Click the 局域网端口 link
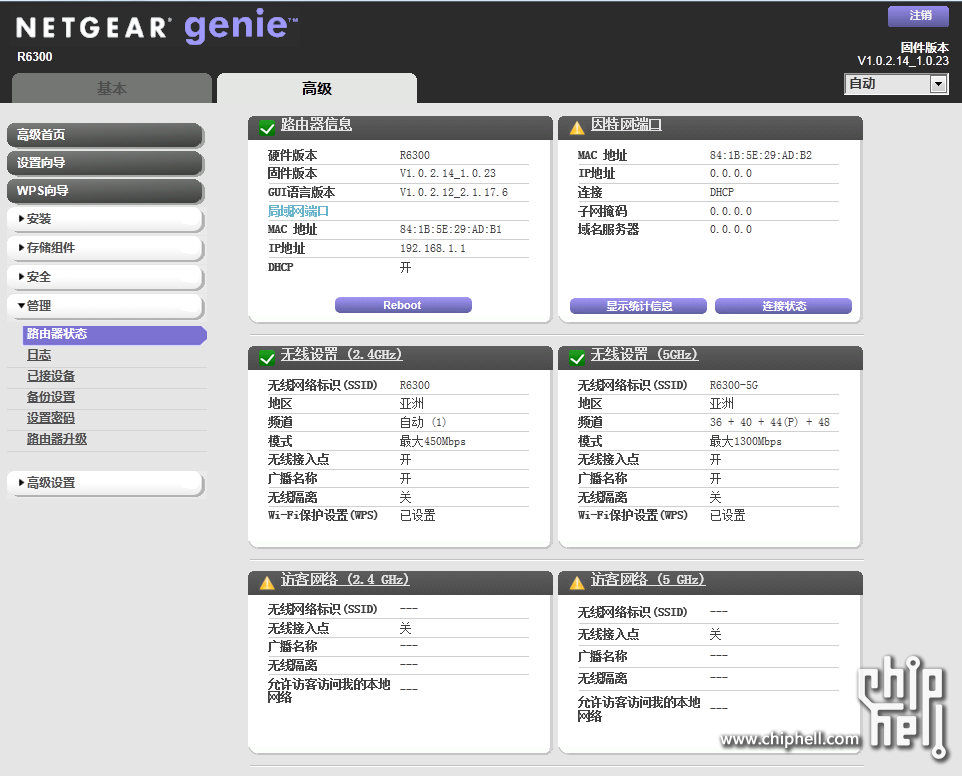The height and width of the screenshot is (776, 962). pos(298,211)
